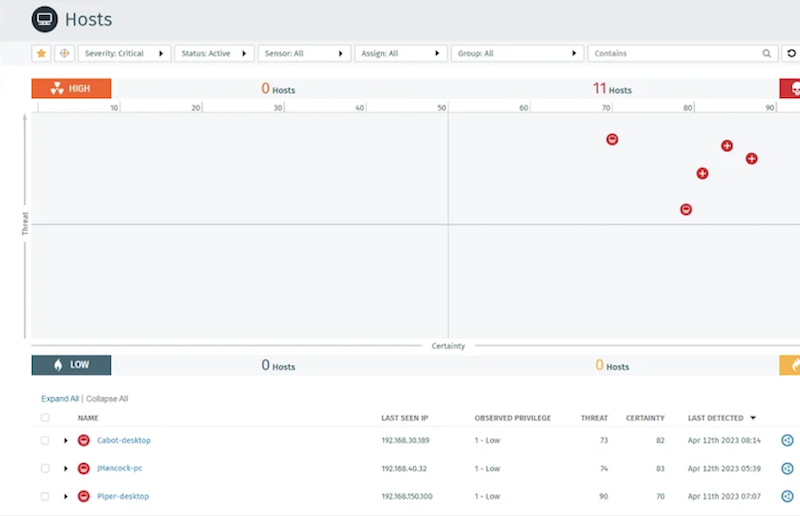Select the LOW quadrant tab
This screenshot has width=800, height=516.
(x=71, y=365)
